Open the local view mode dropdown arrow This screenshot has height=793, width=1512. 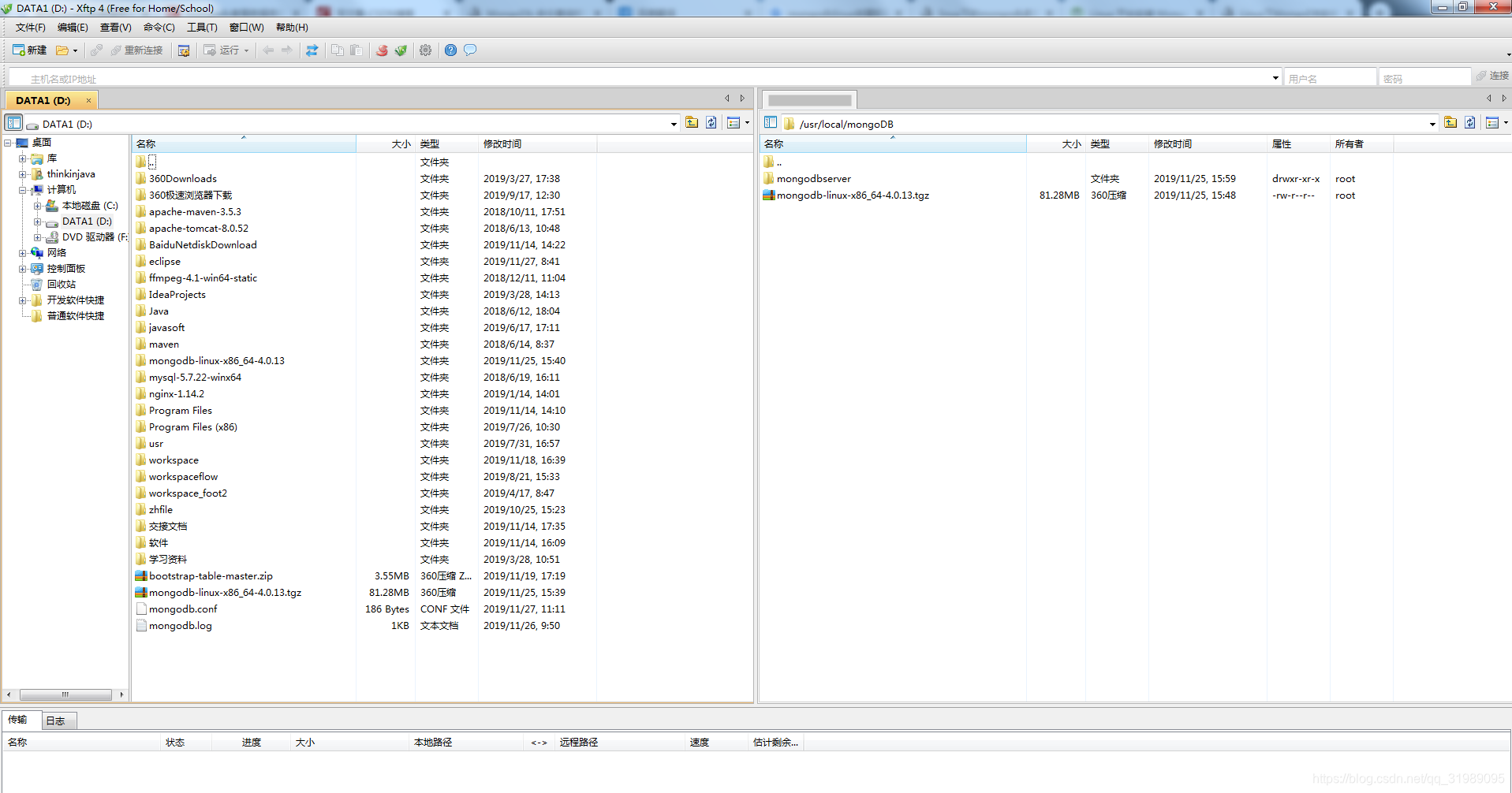(747, 122)
